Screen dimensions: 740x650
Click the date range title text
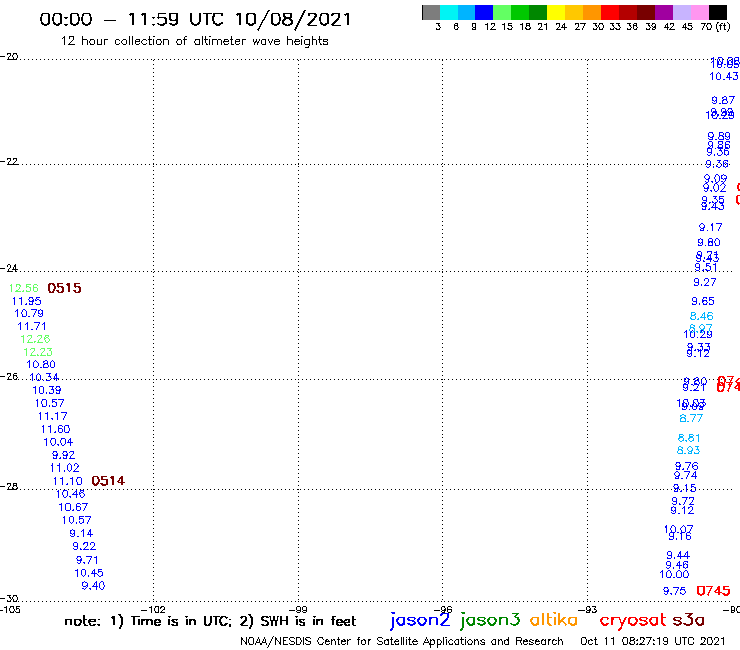(195, 19)
